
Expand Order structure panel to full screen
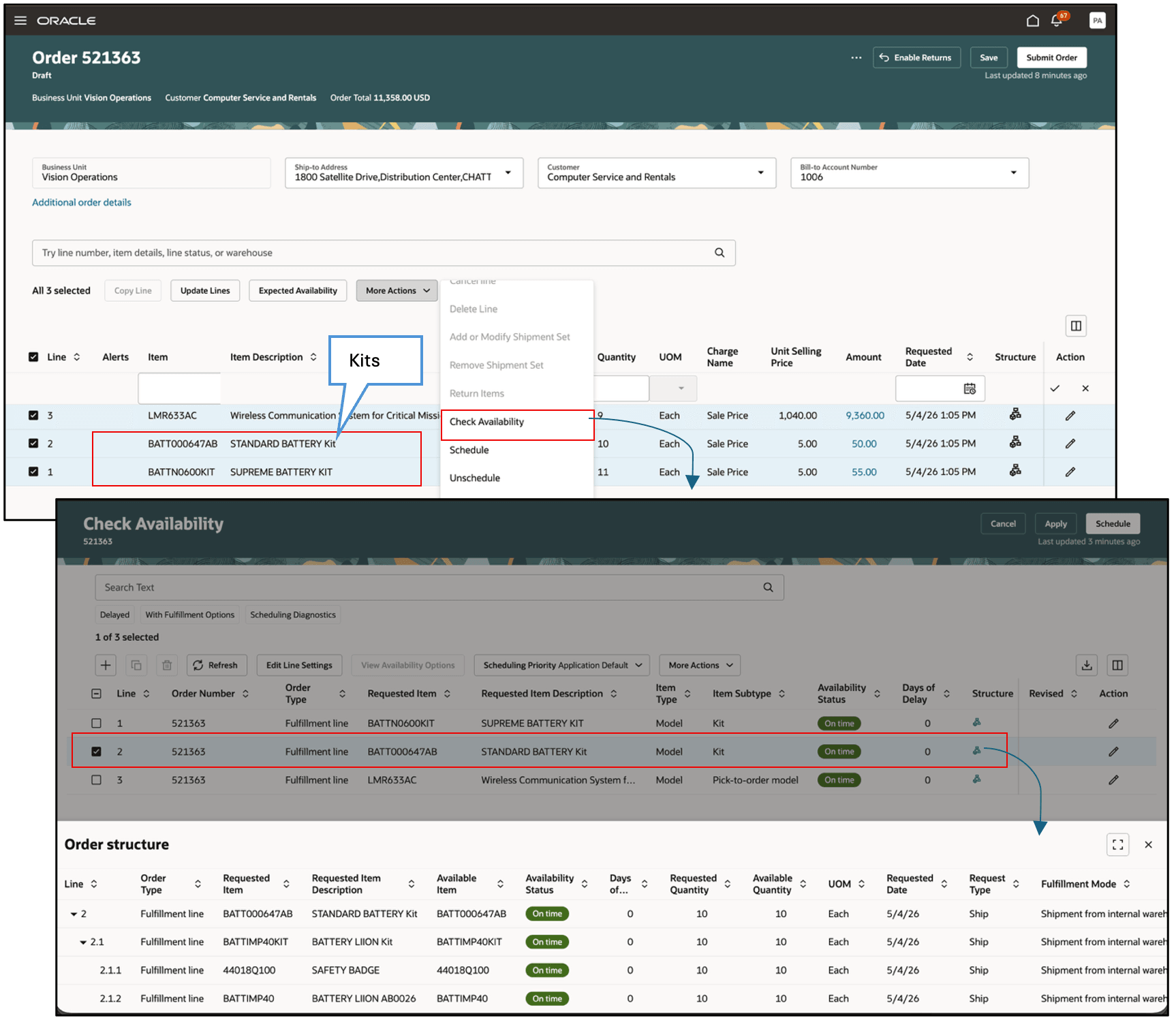[x=1118, y=845]
